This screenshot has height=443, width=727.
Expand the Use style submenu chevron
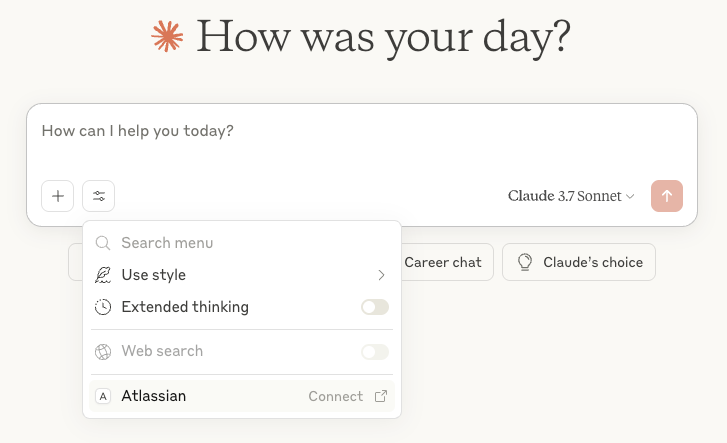click(381, 275)
